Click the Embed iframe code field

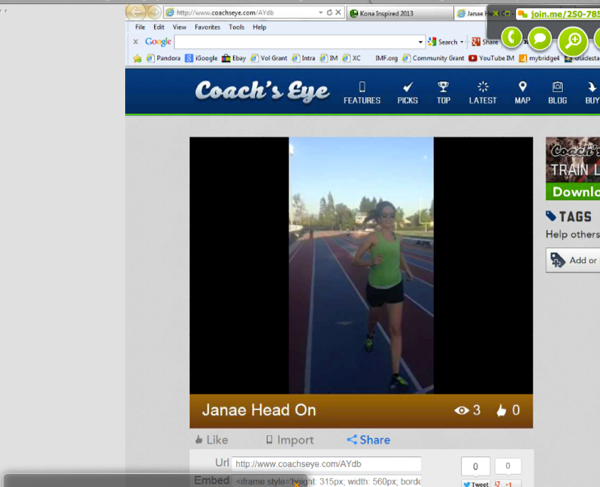326,481
